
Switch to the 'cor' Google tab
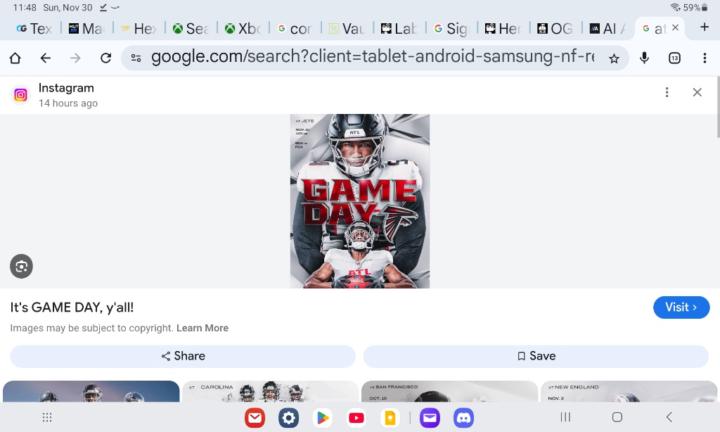(294, 28)
